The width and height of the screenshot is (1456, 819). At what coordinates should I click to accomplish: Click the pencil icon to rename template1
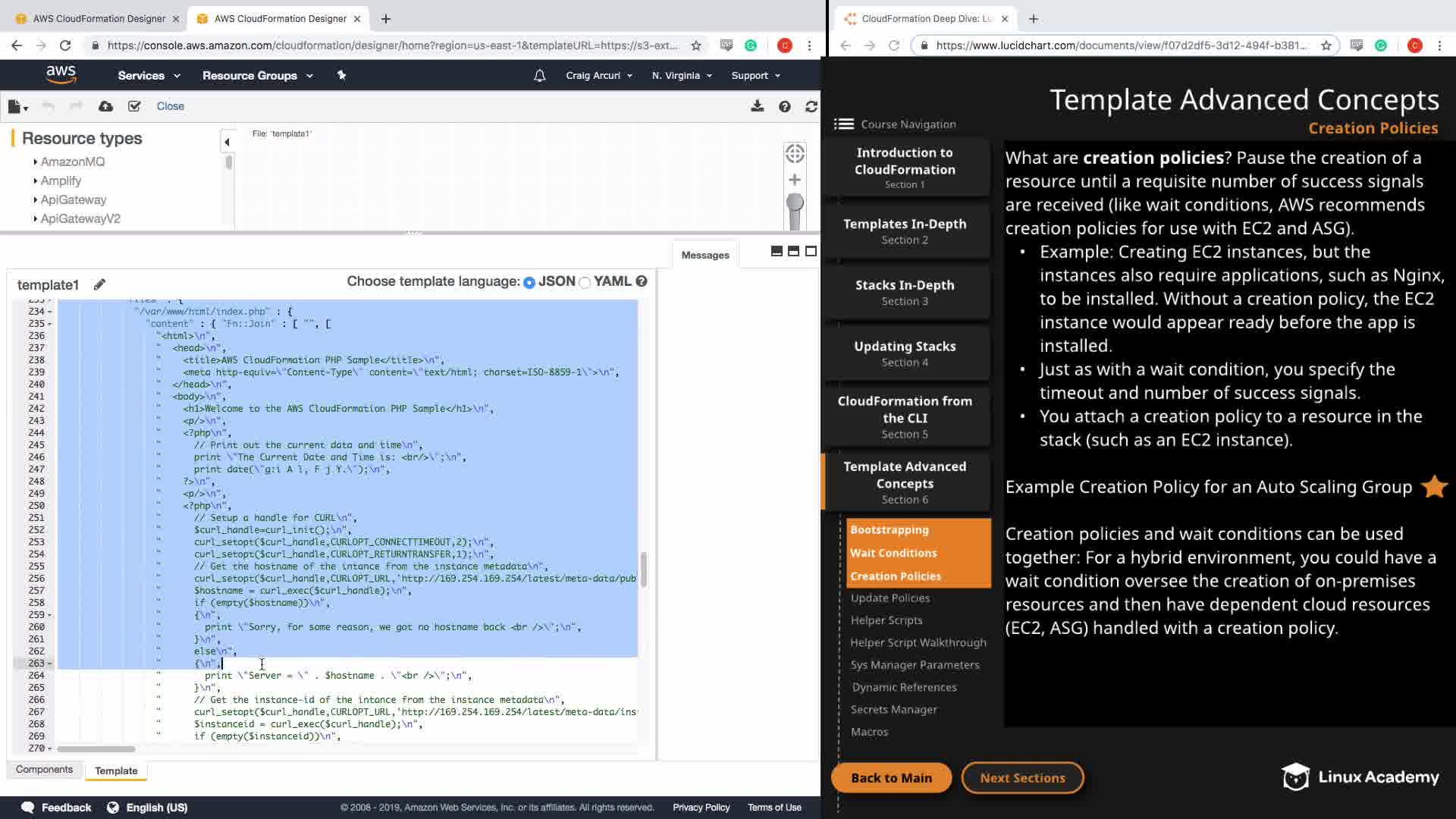click(x=99, y=284)
